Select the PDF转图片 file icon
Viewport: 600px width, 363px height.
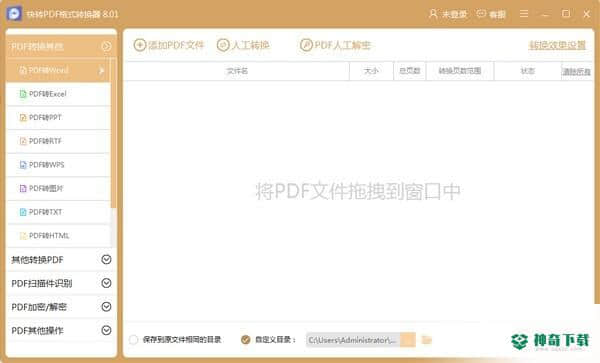click(x=23, y=189)
